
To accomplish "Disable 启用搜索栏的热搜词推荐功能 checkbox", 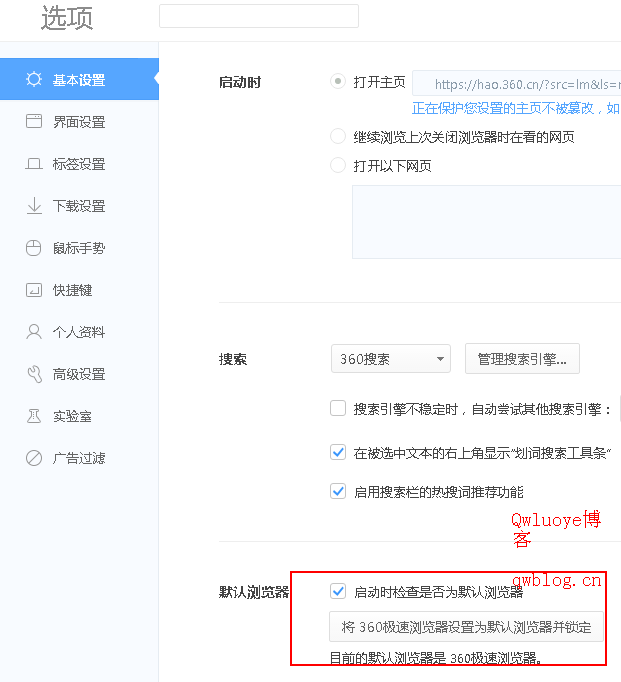I will pos(338,491).
